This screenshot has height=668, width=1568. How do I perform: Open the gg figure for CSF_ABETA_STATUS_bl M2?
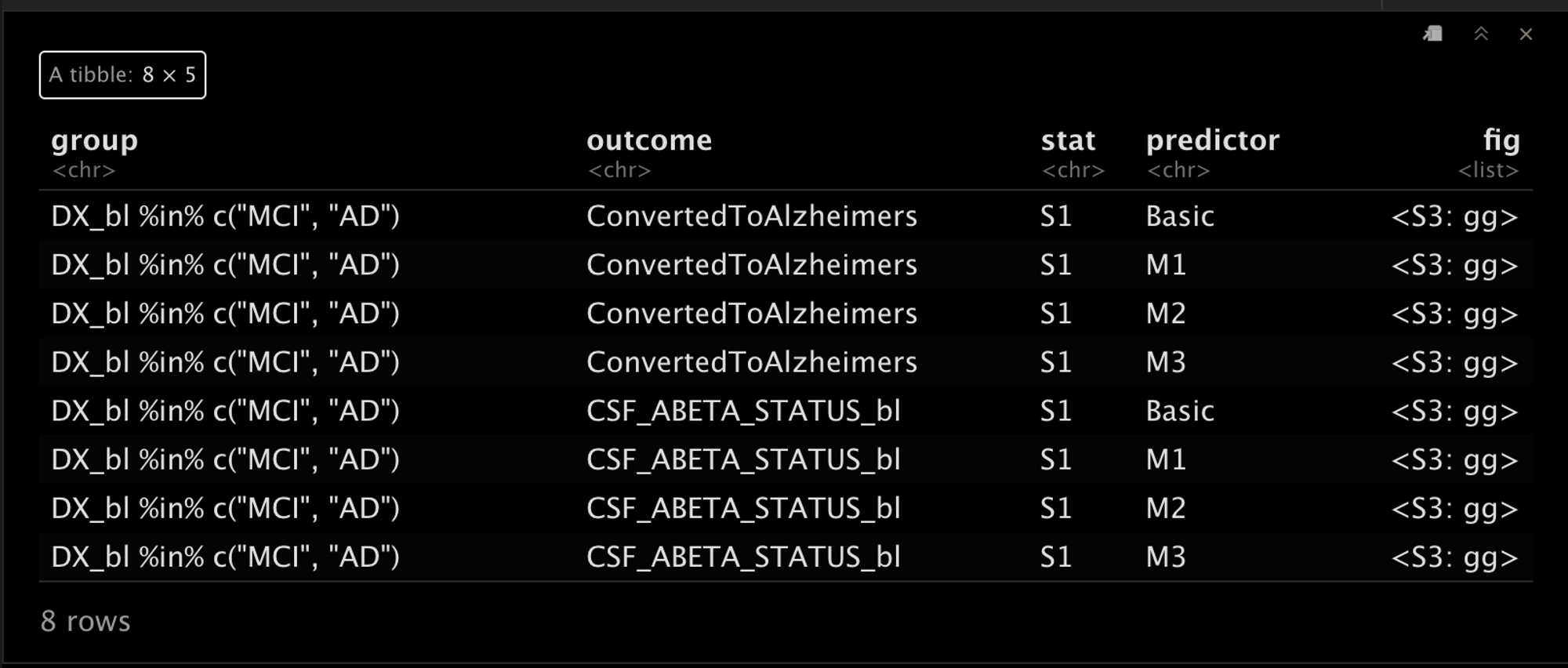point(1455,508)
